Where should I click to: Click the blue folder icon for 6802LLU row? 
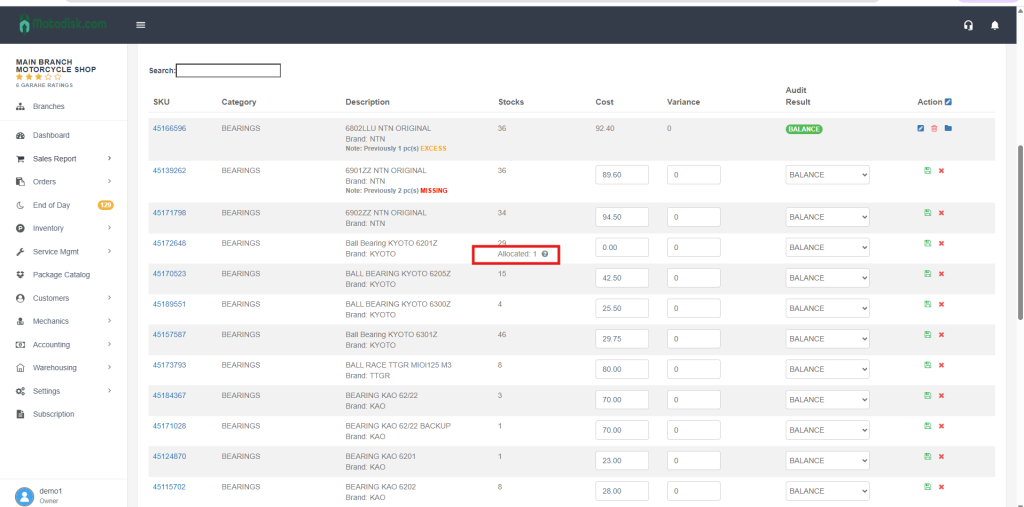tap(947, 128)
